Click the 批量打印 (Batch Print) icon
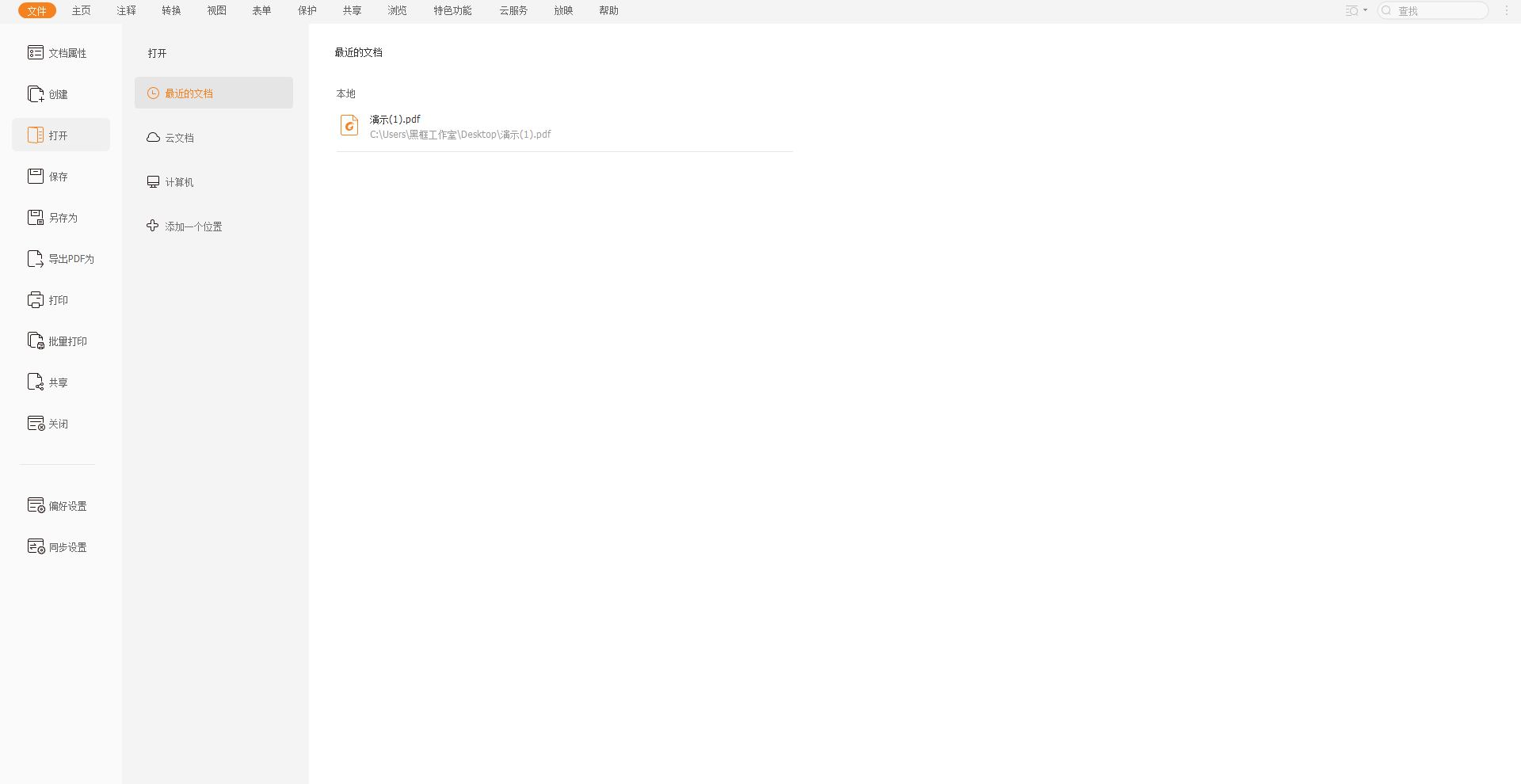Image resolution: width=1521 pixels, height=784 pixels. (36, 341)
